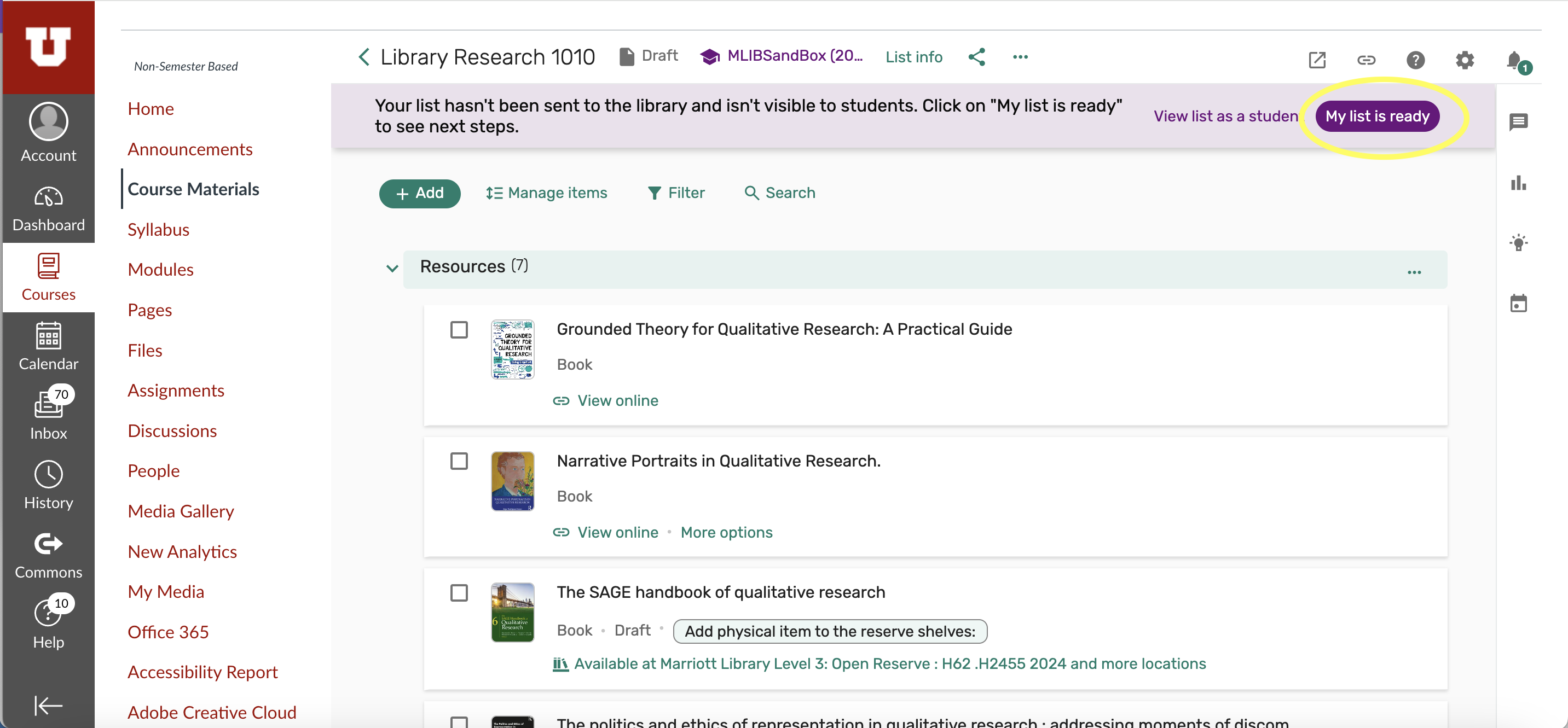Click the SAGE handbook cover thumbnail

click(512, 613)
